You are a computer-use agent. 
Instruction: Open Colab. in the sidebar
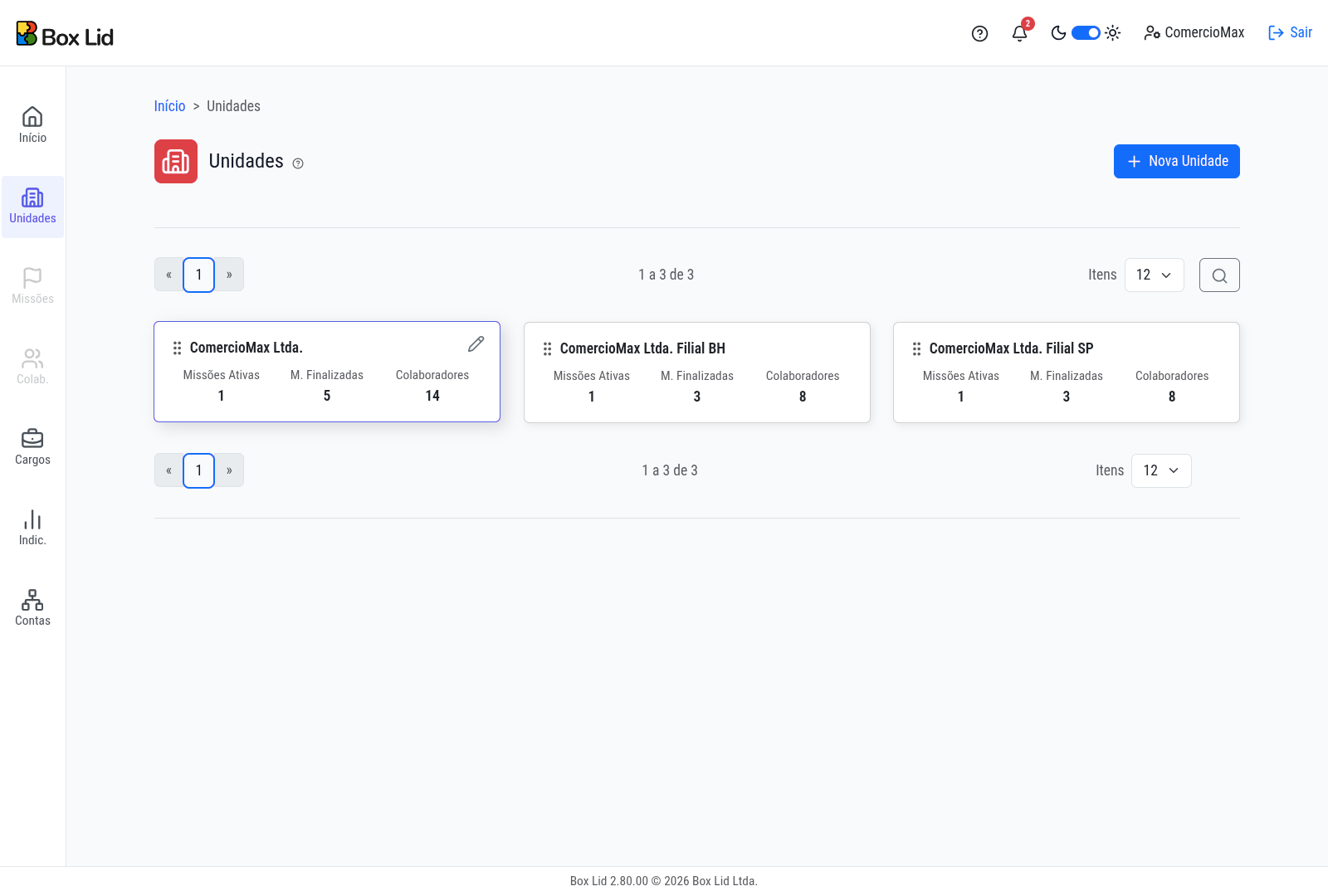(x=32, y=367)
